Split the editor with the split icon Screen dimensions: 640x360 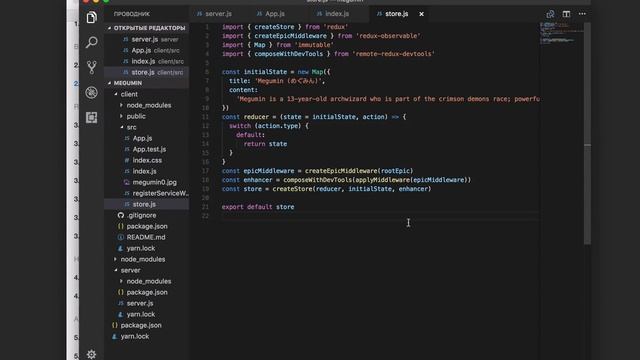(566, 14)
